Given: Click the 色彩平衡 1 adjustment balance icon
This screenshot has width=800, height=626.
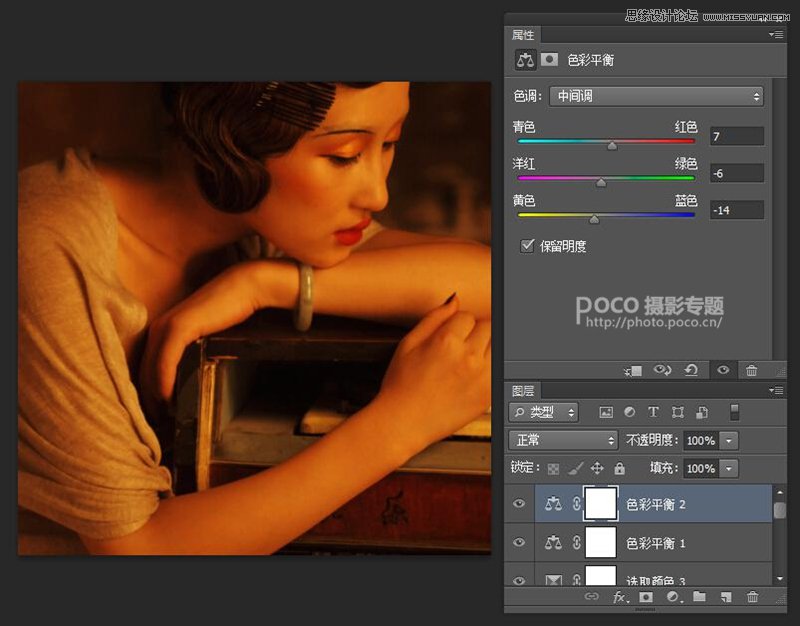Looking at the screenshot, I should [x=554, y=542].
